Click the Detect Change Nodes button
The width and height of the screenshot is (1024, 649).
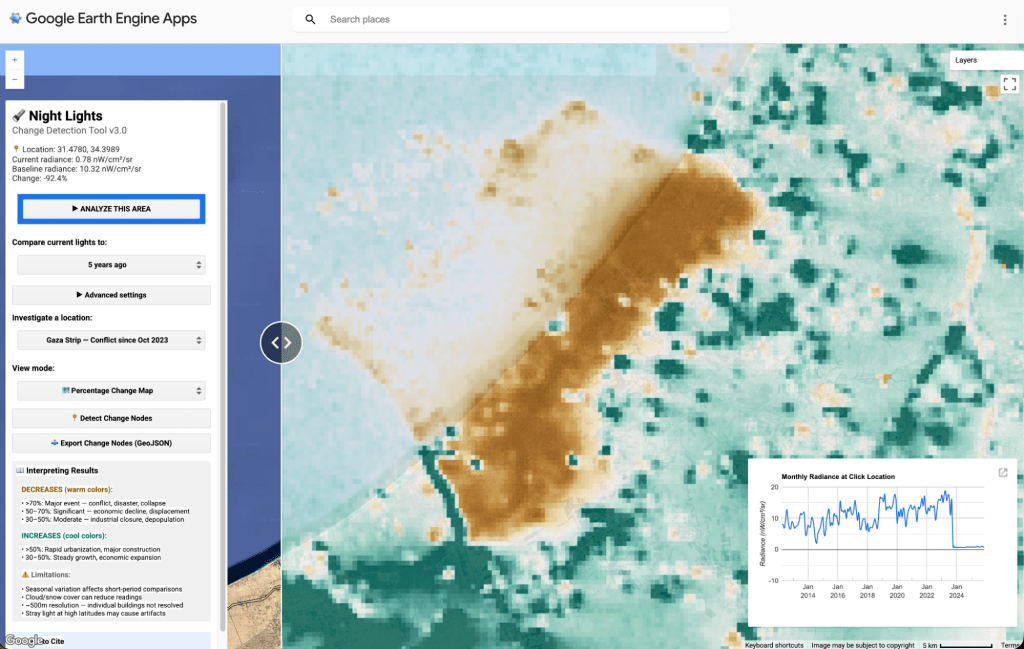click(x=111, y=418)
